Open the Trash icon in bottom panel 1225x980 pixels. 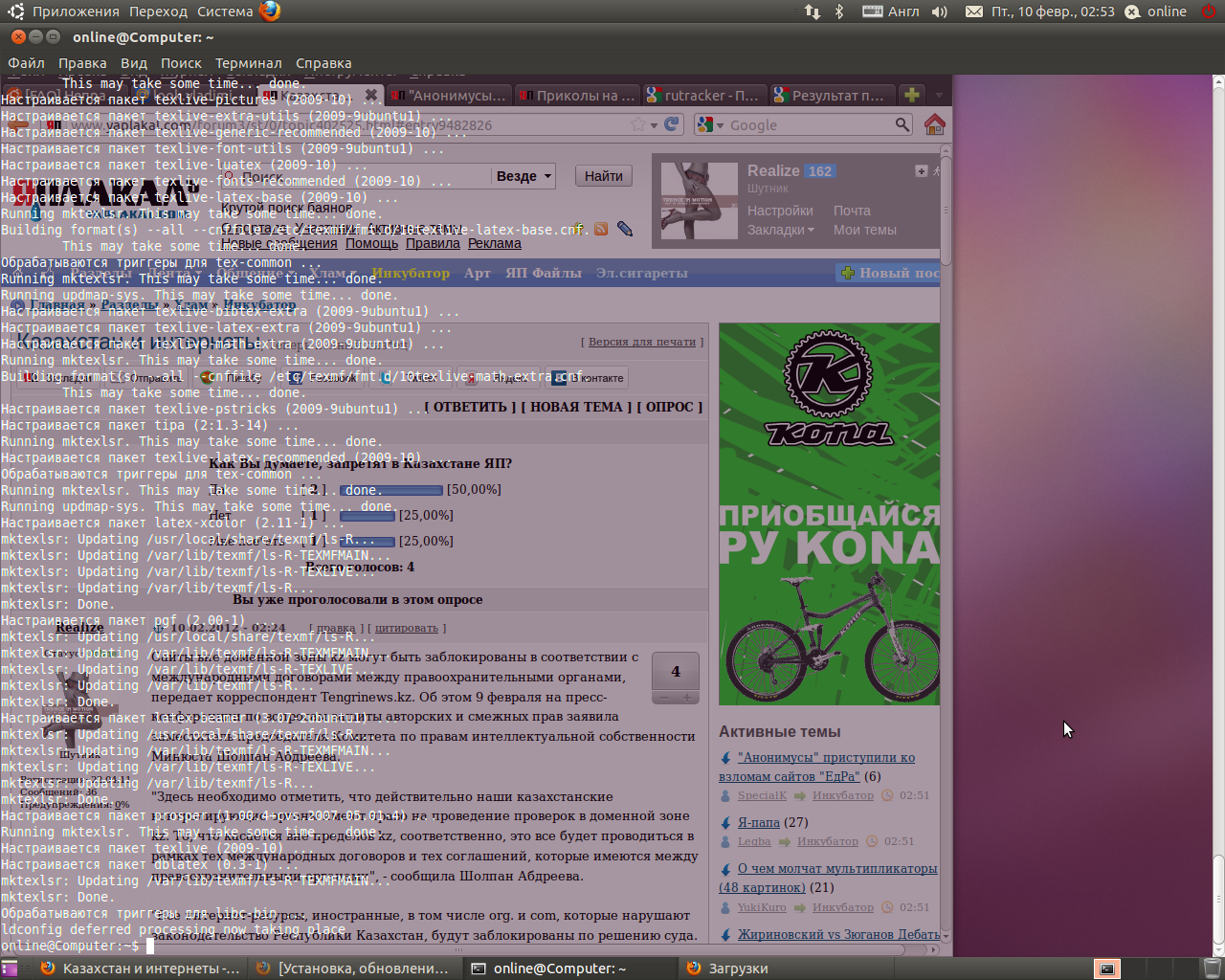pos(1212,969)
